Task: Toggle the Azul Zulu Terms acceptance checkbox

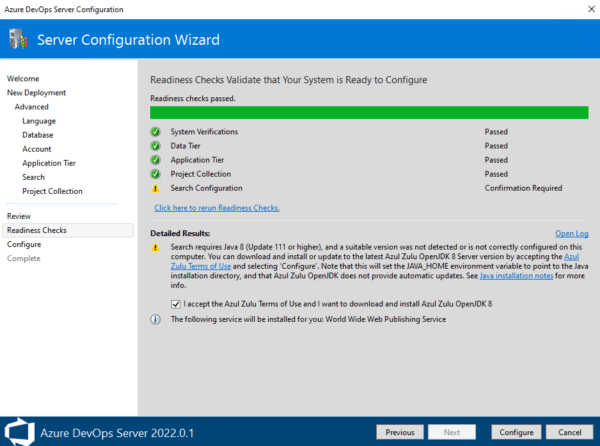Action: click(x=176, y=304)
